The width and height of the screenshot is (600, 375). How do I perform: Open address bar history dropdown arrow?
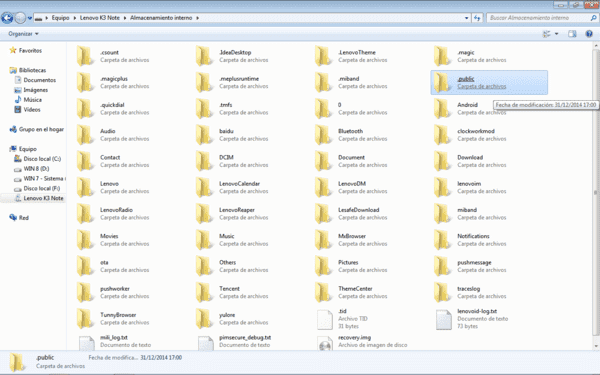click(466, 18)
